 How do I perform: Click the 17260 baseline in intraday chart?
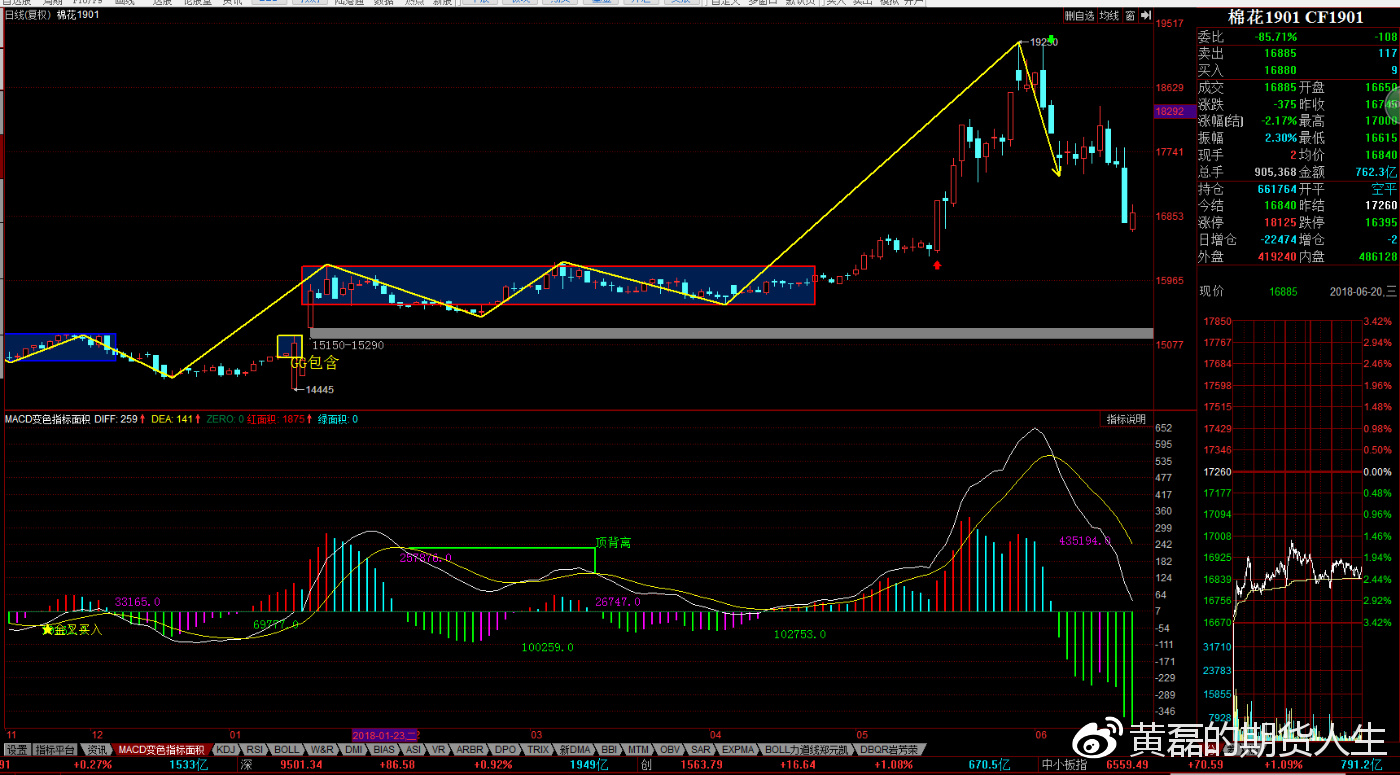click(x=1217, y=472)
